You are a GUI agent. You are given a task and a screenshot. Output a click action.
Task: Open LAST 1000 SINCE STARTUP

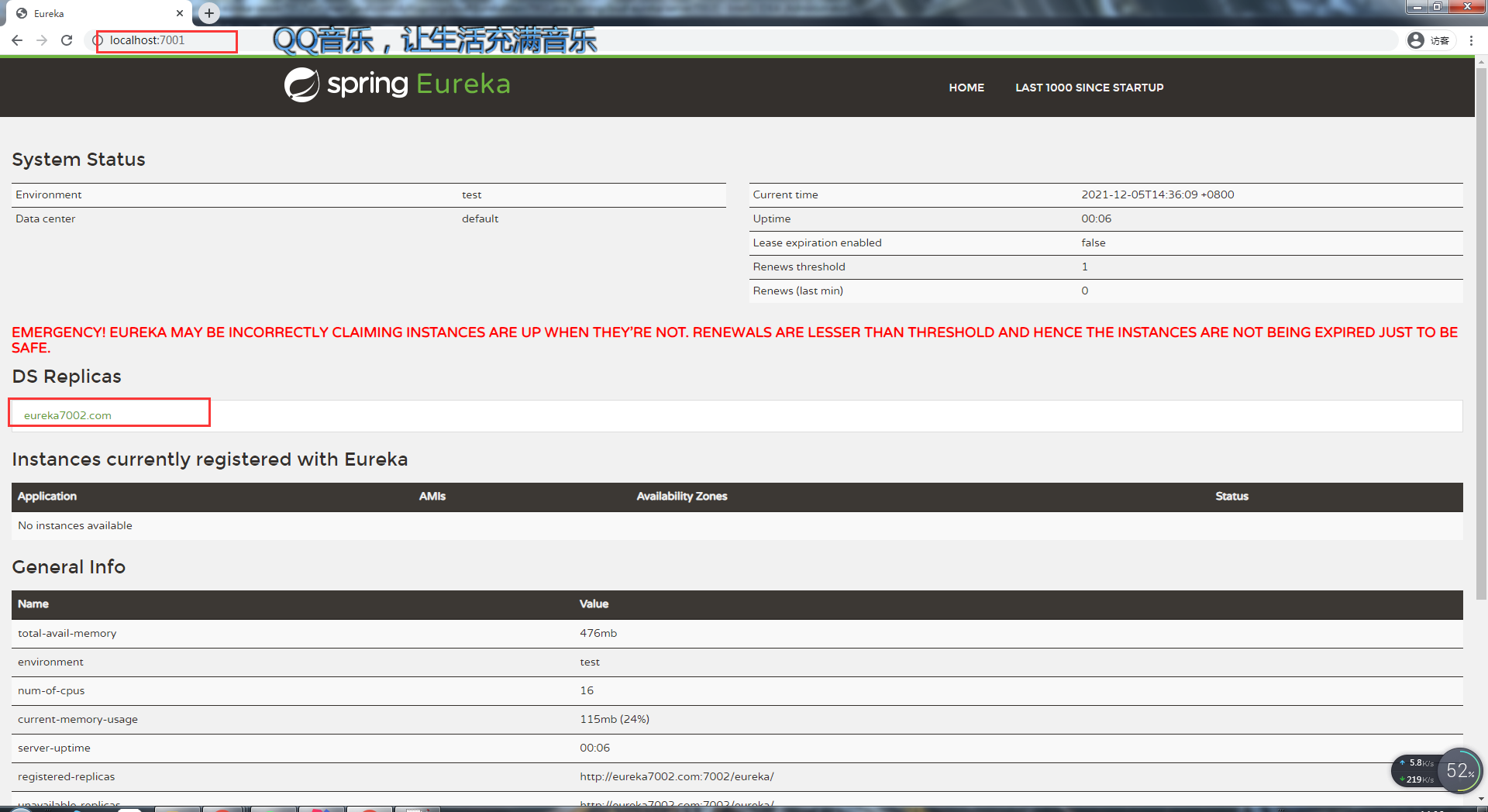click(1089, 88)
